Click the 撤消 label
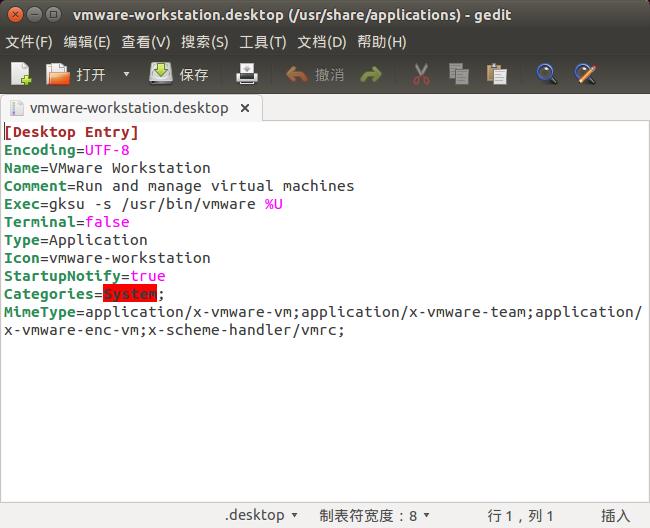The height and width of the screenshot is (528, 650). click(x=329, y=75)
